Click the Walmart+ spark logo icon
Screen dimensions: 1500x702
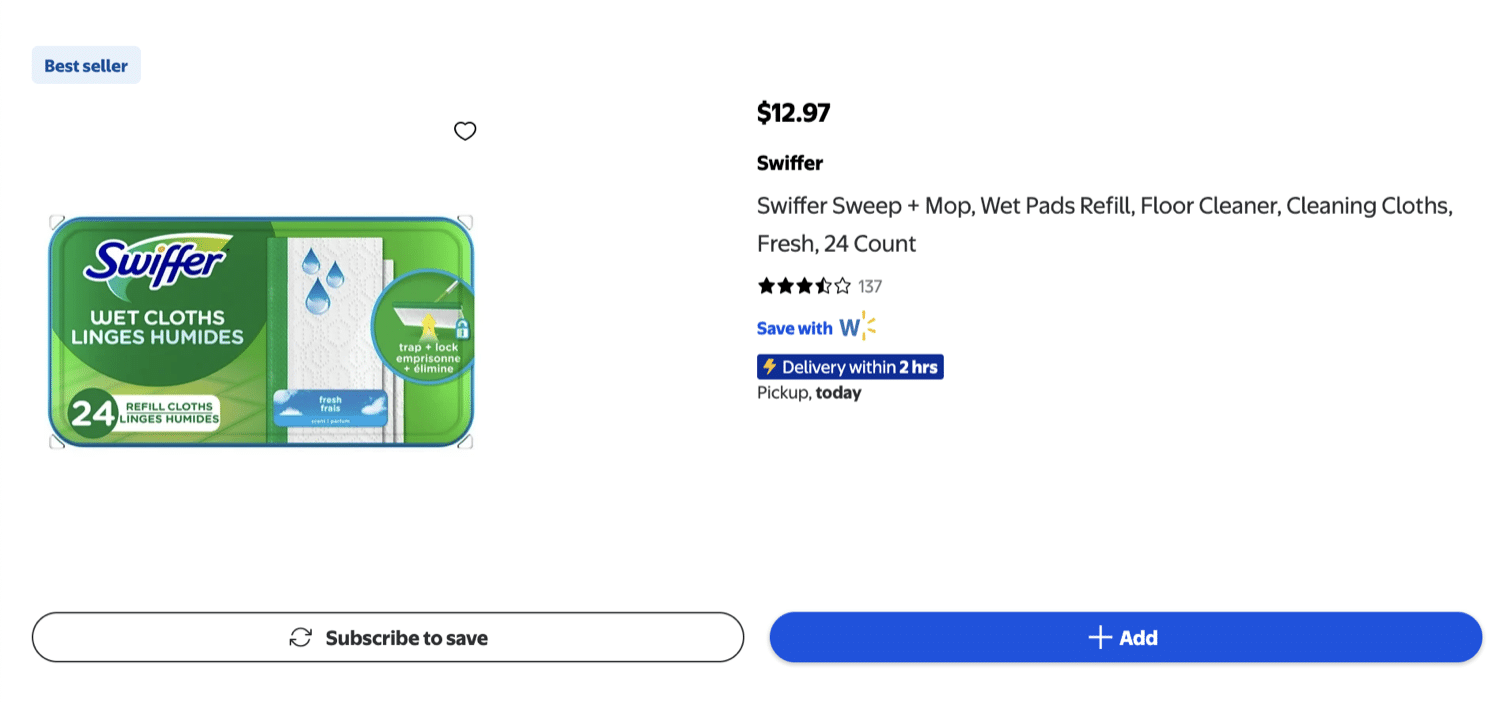[x=857, y=327]
